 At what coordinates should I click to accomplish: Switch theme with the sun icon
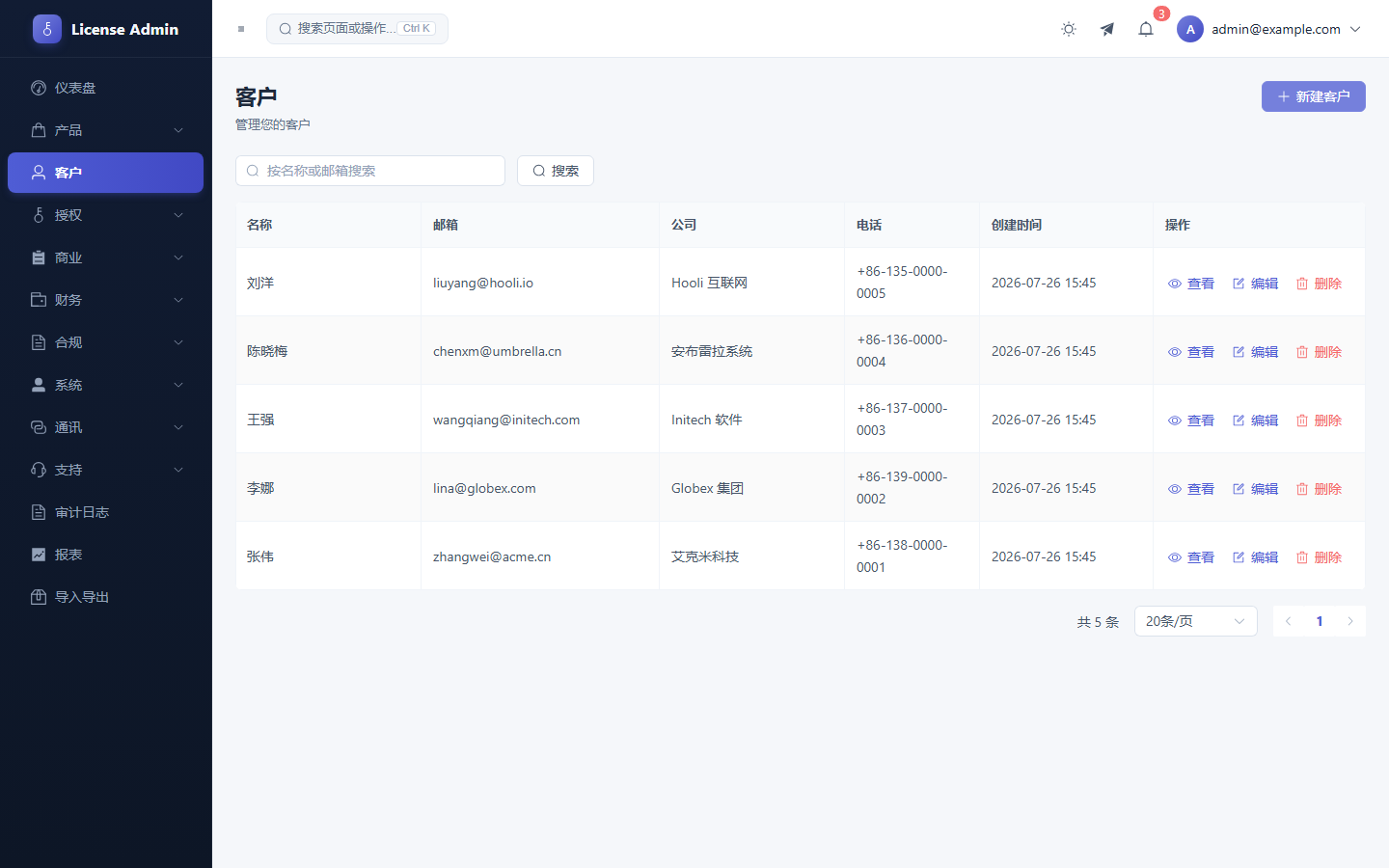tap(1069, 29)
